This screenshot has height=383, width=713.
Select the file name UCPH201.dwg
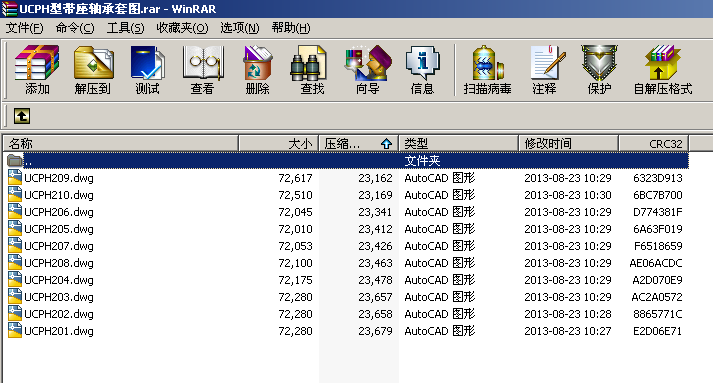pos(59,331)
